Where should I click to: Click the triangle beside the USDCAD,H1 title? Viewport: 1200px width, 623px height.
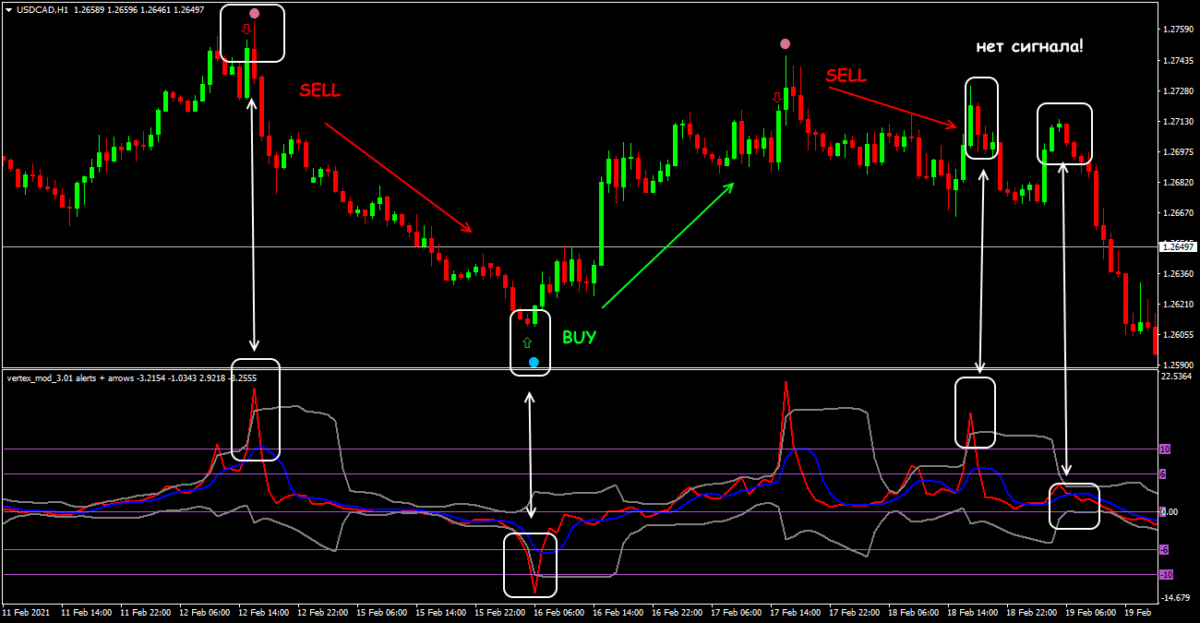9,9
